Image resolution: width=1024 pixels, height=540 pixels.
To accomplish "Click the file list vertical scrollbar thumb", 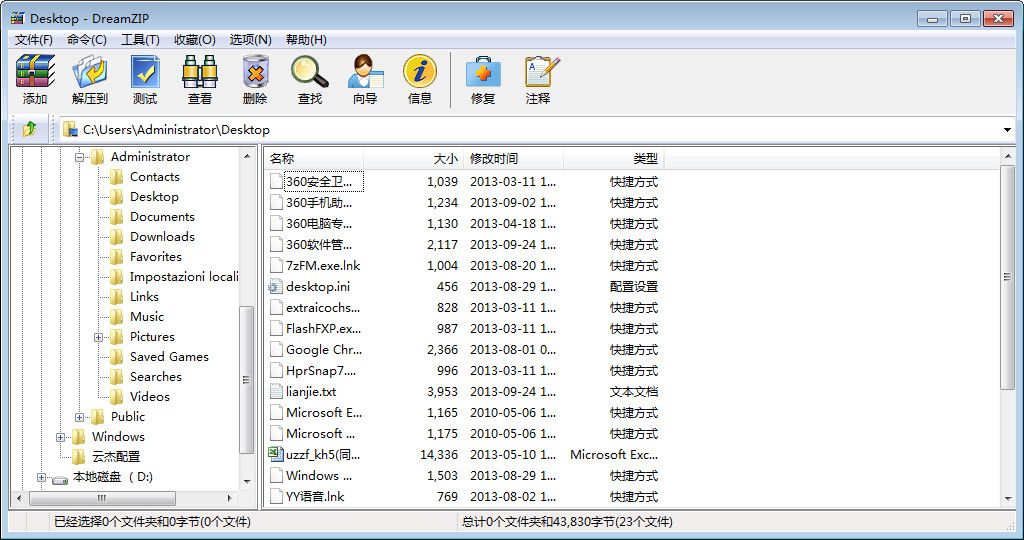I will click(x=1007, y=277).
